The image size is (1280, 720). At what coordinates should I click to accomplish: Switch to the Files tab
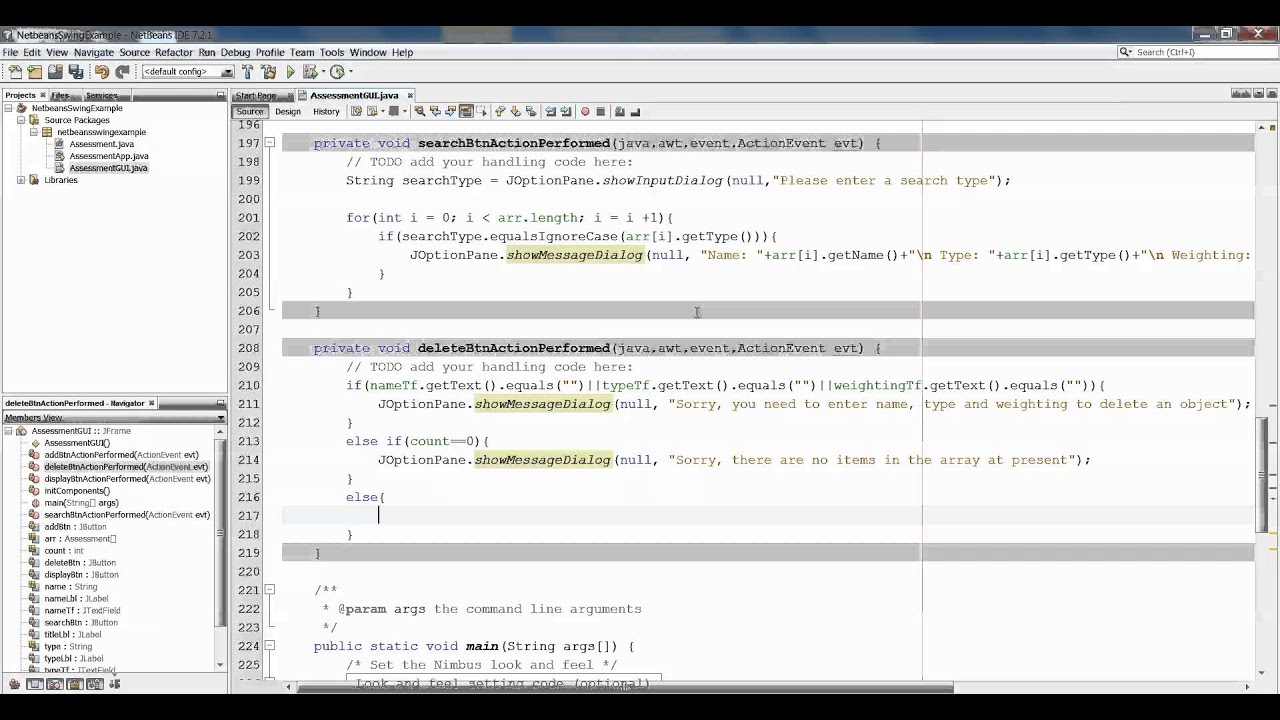(60, 95)
